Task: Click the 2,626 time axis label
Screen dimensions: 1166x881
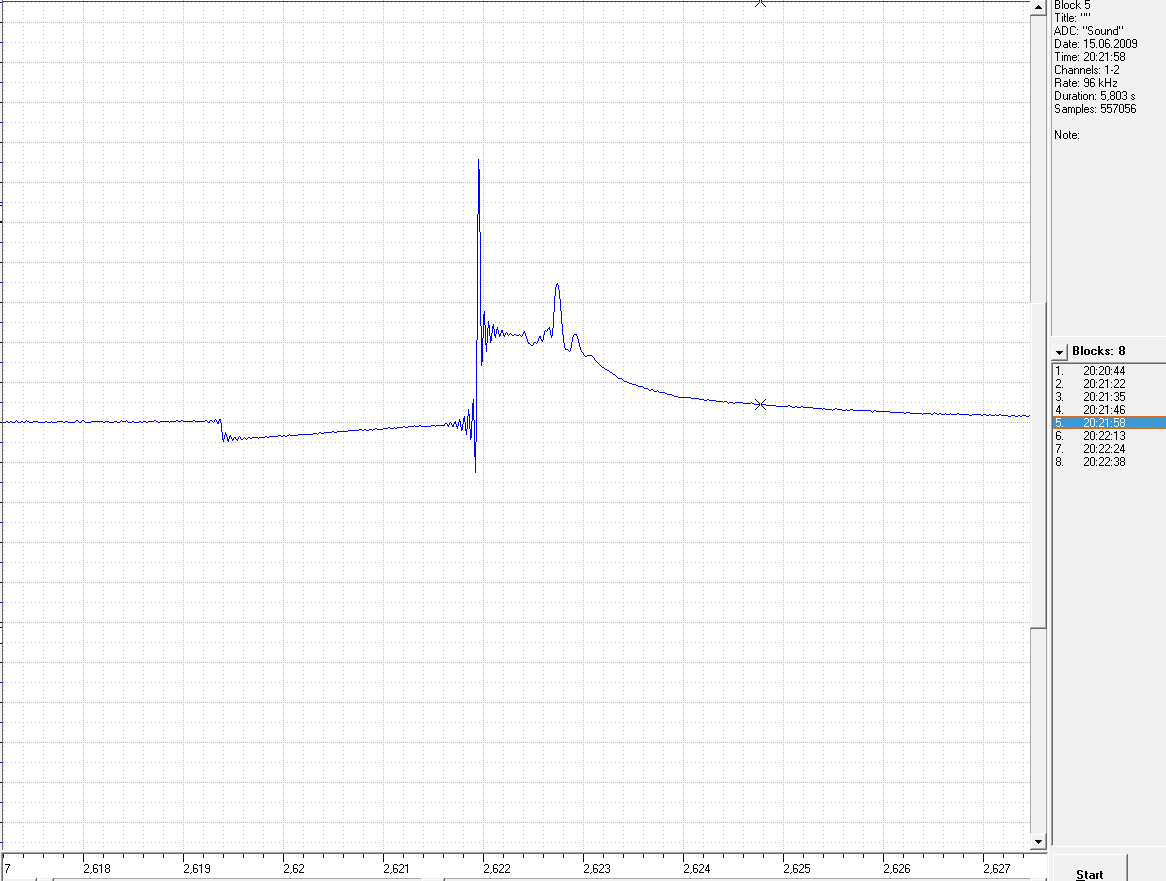Action: 897,868
